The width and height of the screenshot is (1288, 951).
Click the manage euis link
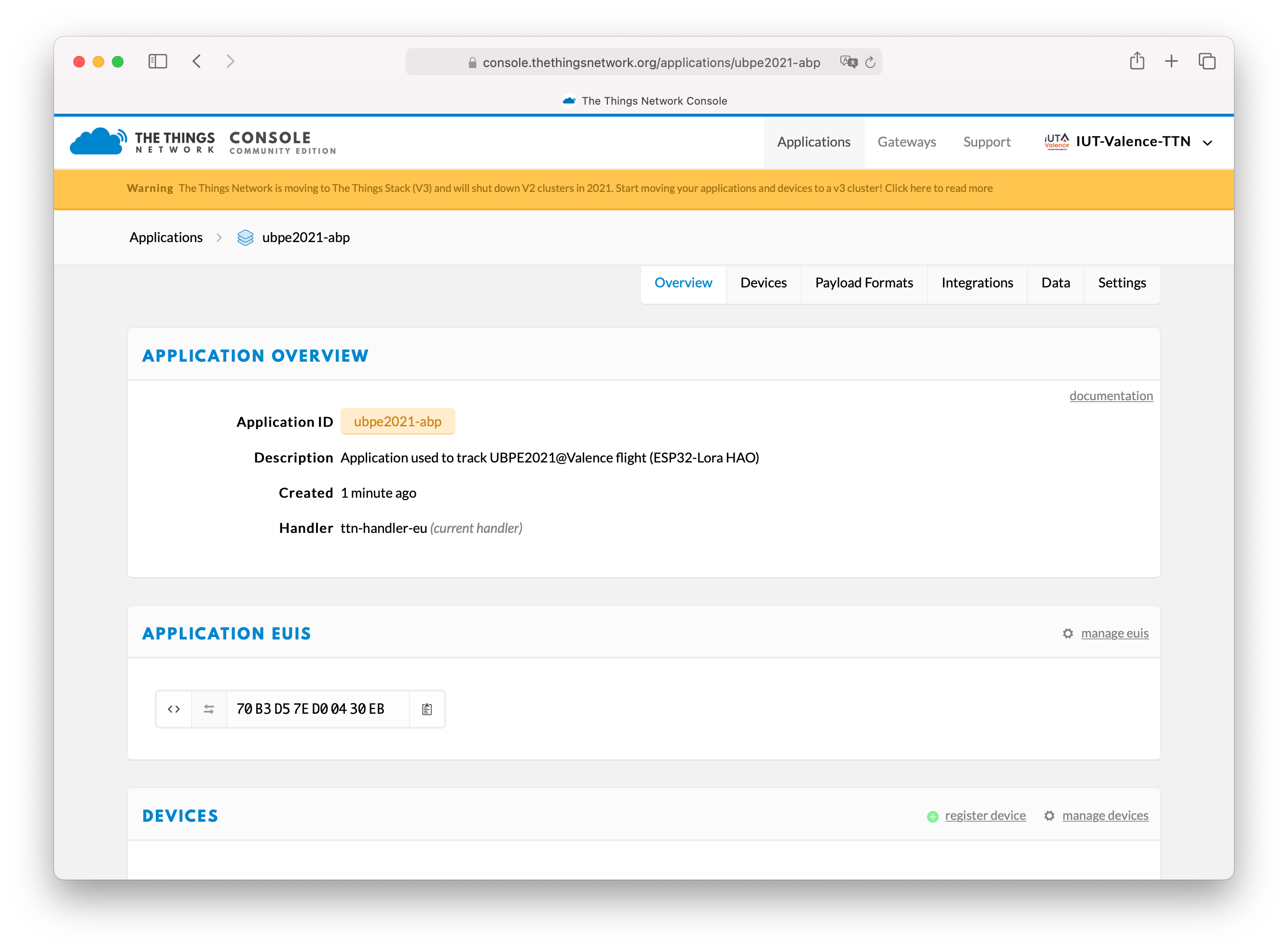click(1115, 633)
